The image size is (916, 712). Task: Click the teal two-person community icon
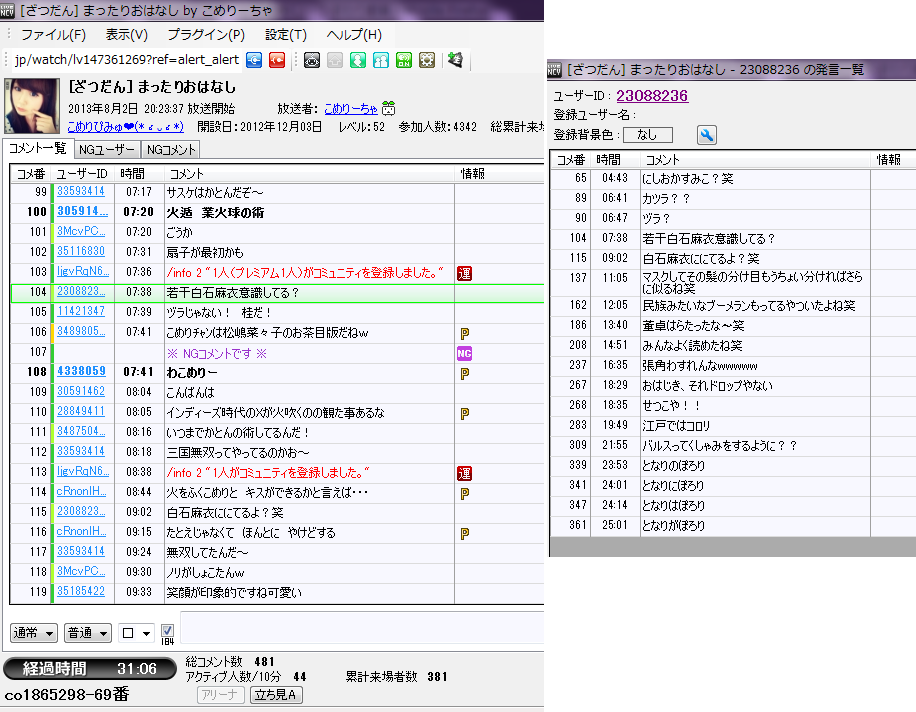click(381, 60)
